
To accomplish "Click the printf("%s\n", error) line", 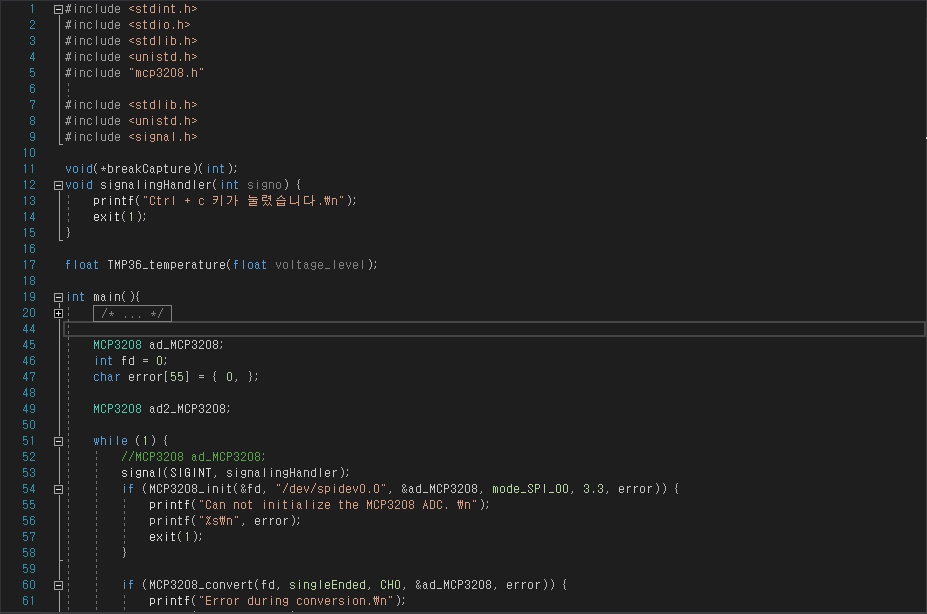I will coord(225,521).
